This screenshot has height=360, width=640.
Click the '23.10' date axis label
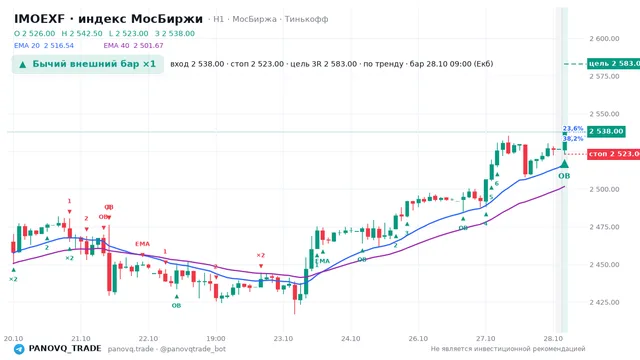click(x=283, y=339)
